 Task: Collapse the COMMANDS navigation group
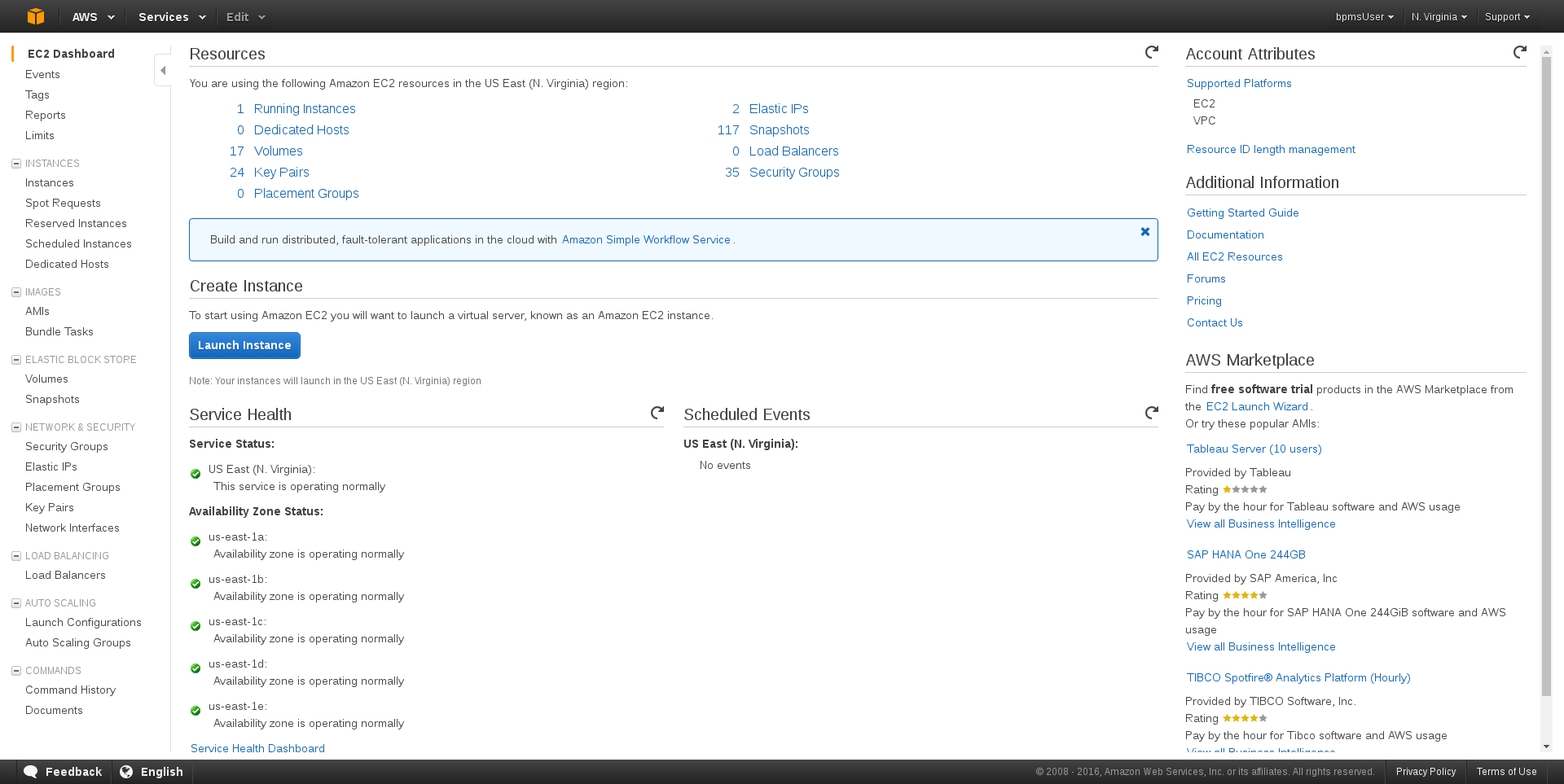point(16,671)
